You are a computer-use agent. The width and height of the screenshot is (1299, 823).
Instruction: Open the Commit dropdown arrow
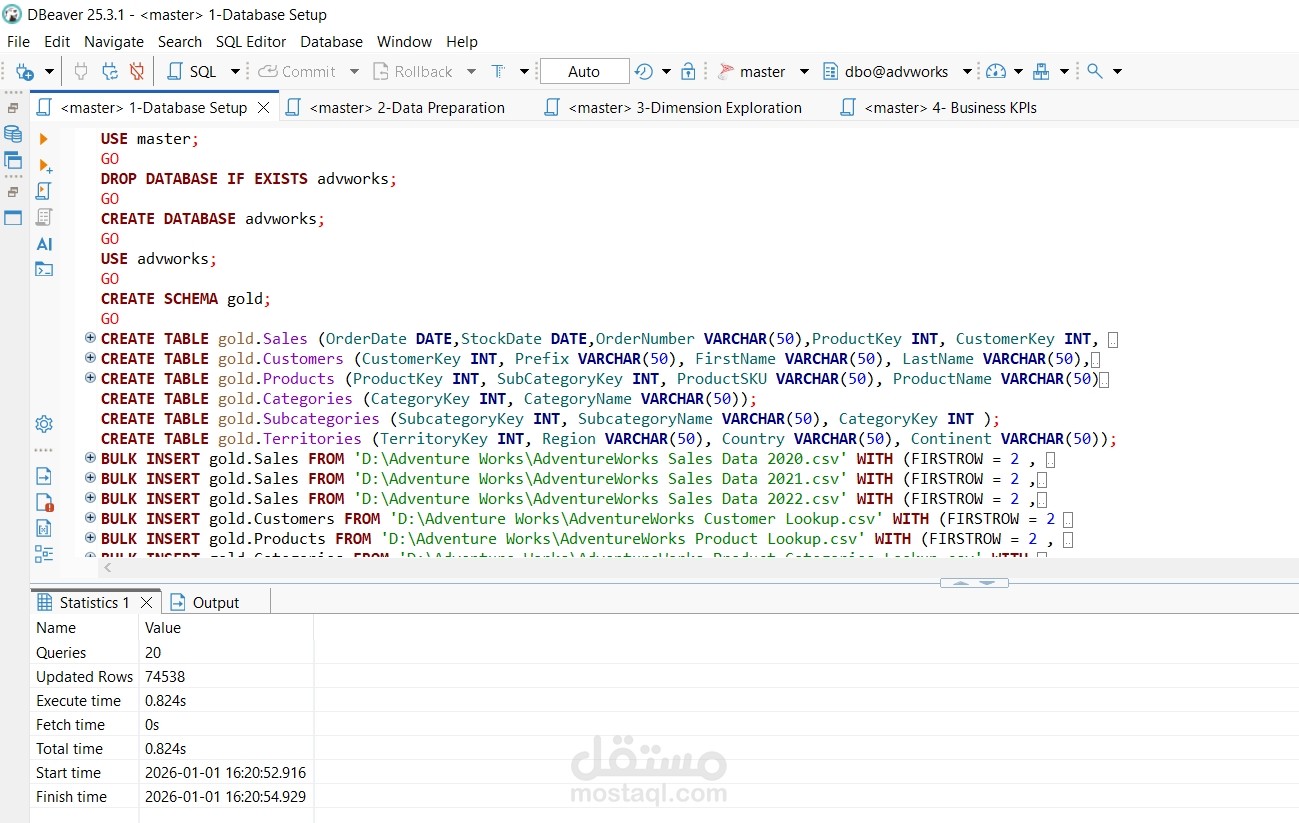coord(354,72)
